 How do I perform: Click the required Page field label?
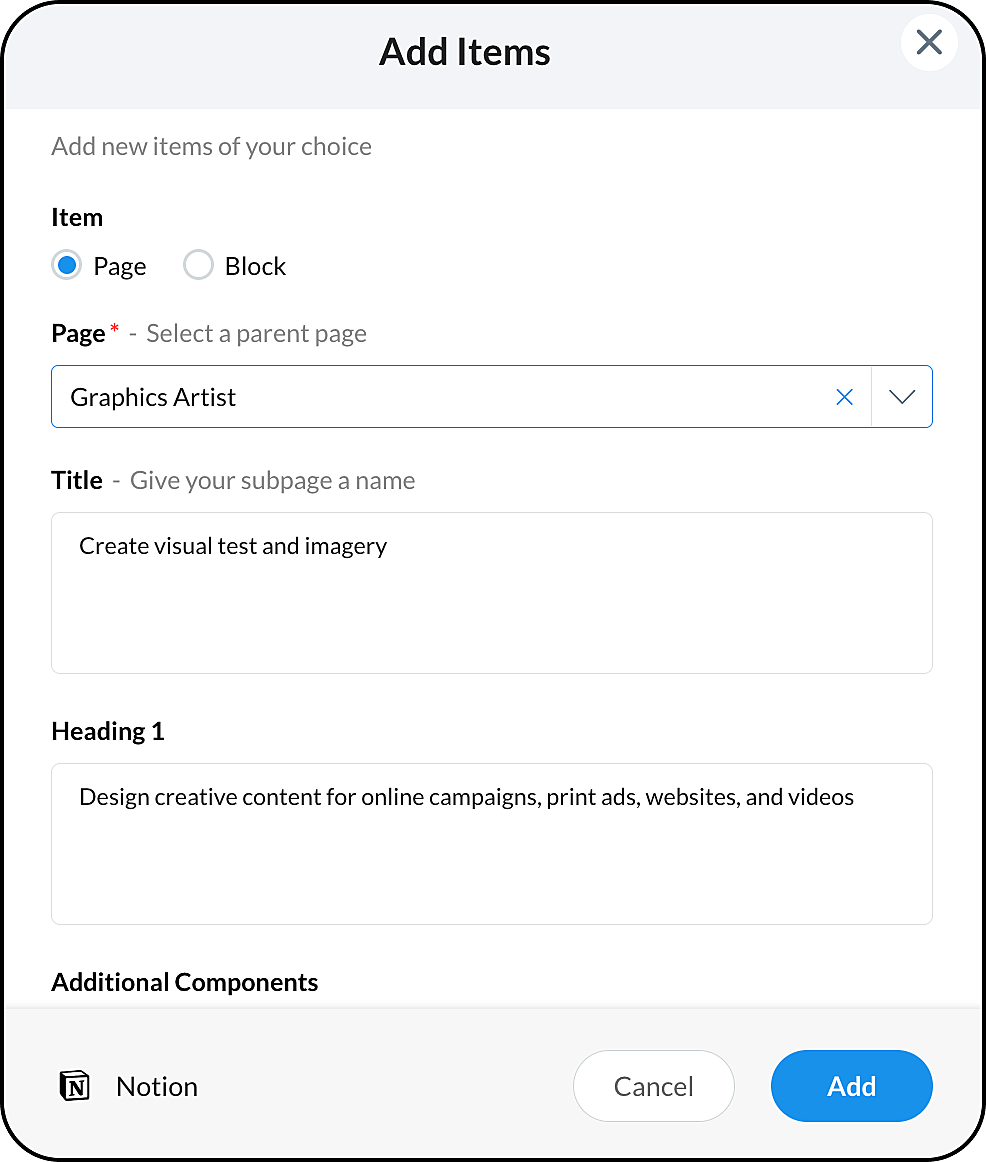[x=79, y=333]
